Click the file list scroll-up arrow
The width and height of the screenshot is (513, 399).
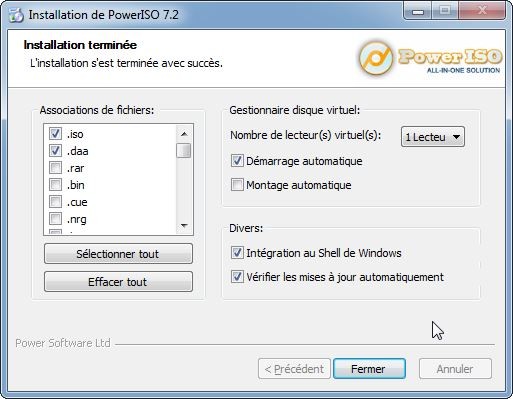[184, 134]
